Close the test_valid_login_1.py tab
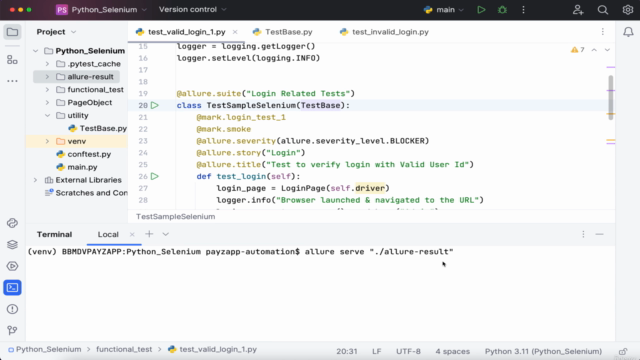The width and height of the screenshot is (640, 360). 235,32
